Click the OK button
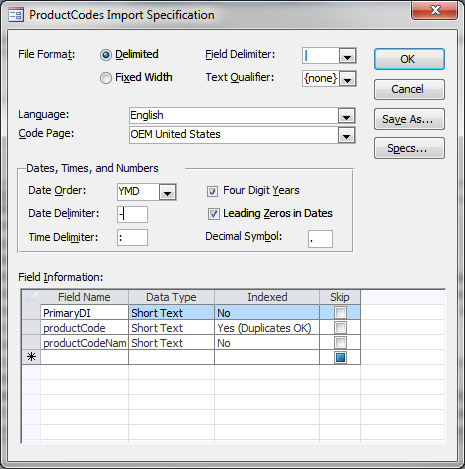This screenshot has height=469, width=465. pyautogui.click(x=409, y=59)
